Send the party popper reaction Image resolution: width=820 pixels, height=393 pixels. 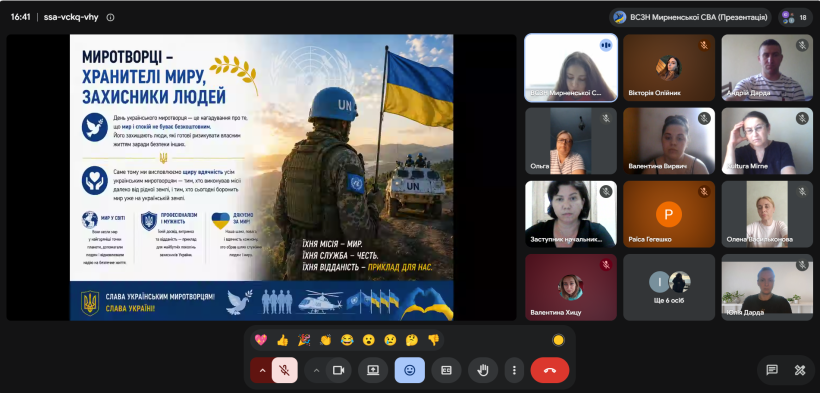304,340
